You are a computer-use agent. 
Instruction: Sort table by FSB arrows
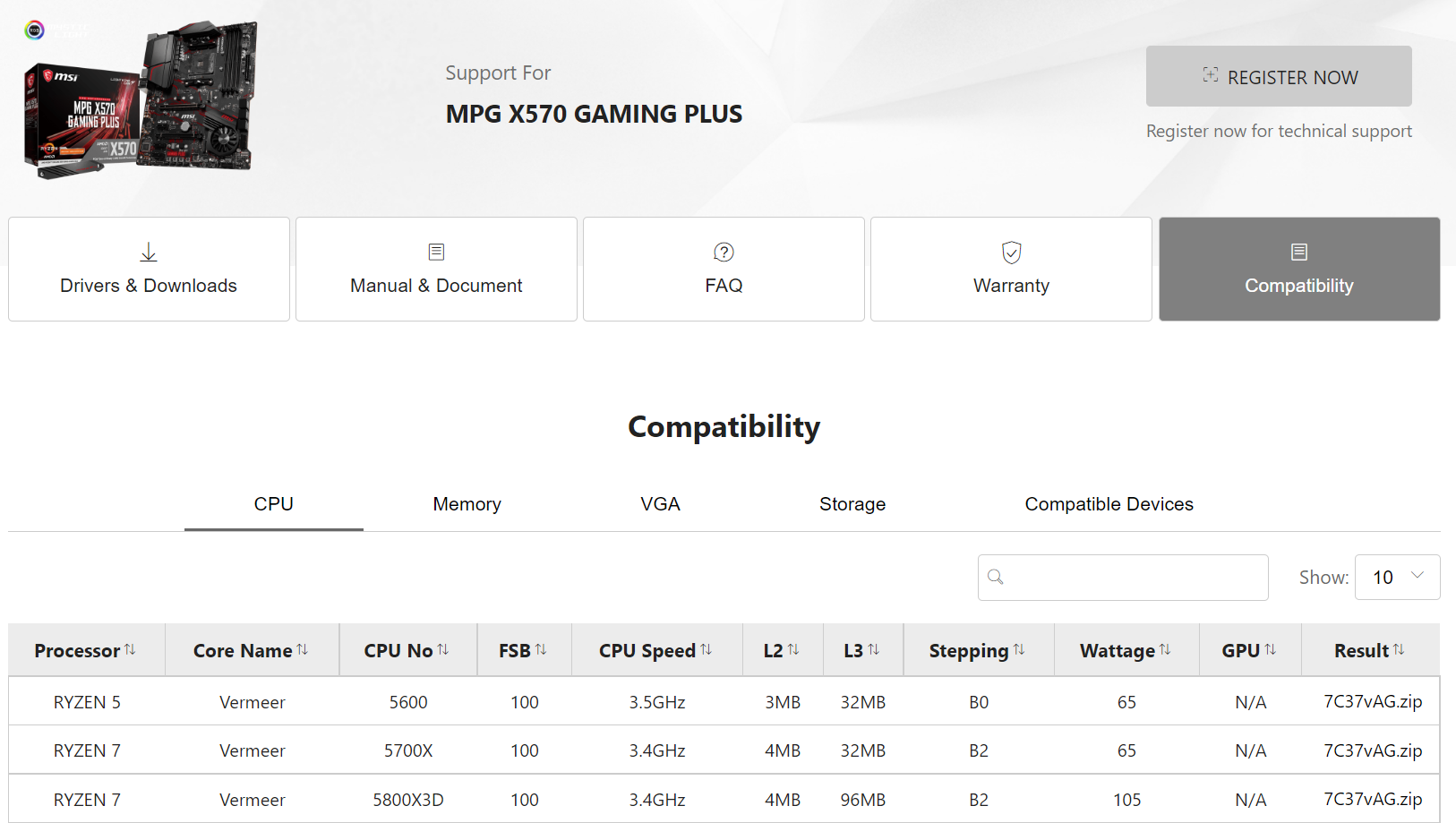click(541, 650)
